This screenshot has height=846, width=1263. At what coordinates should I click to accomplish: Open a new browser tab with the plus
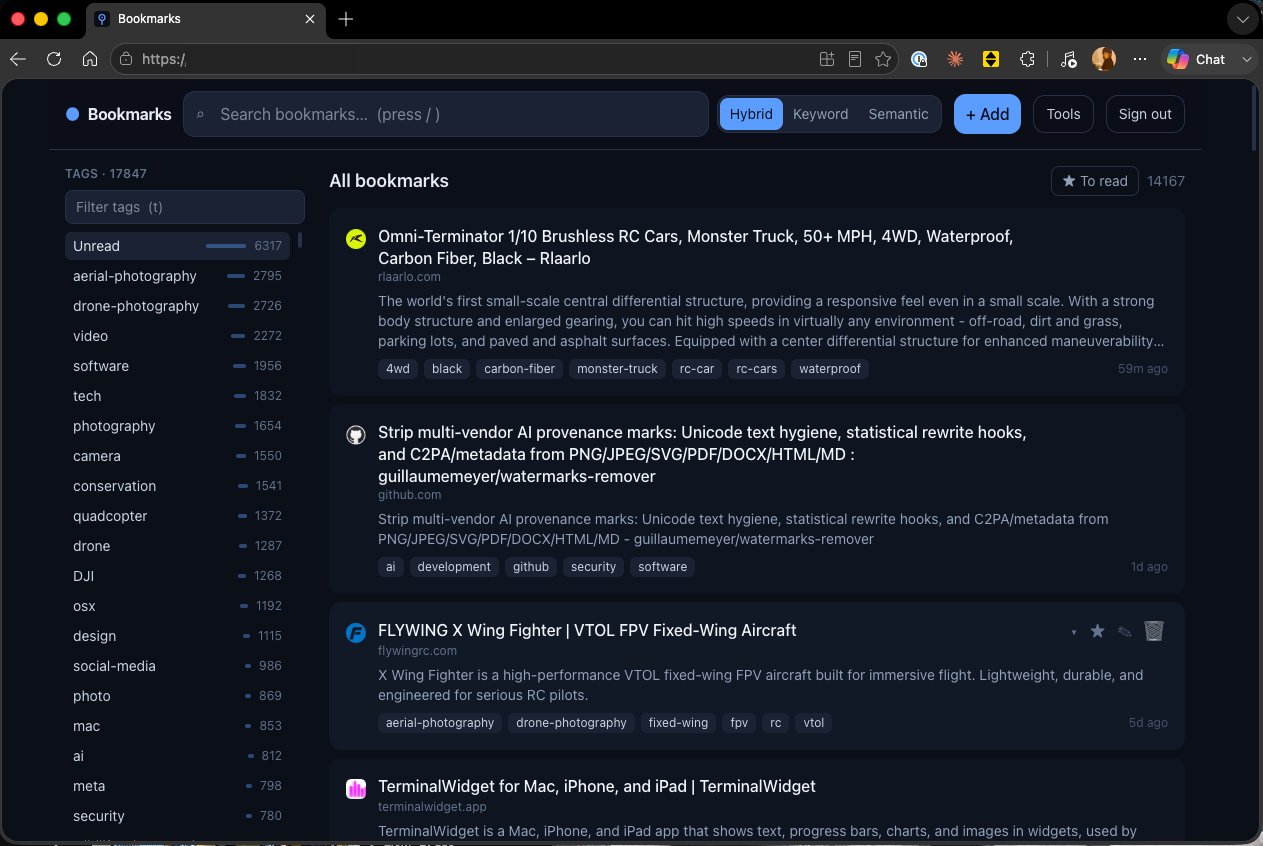tap(346, 19)
